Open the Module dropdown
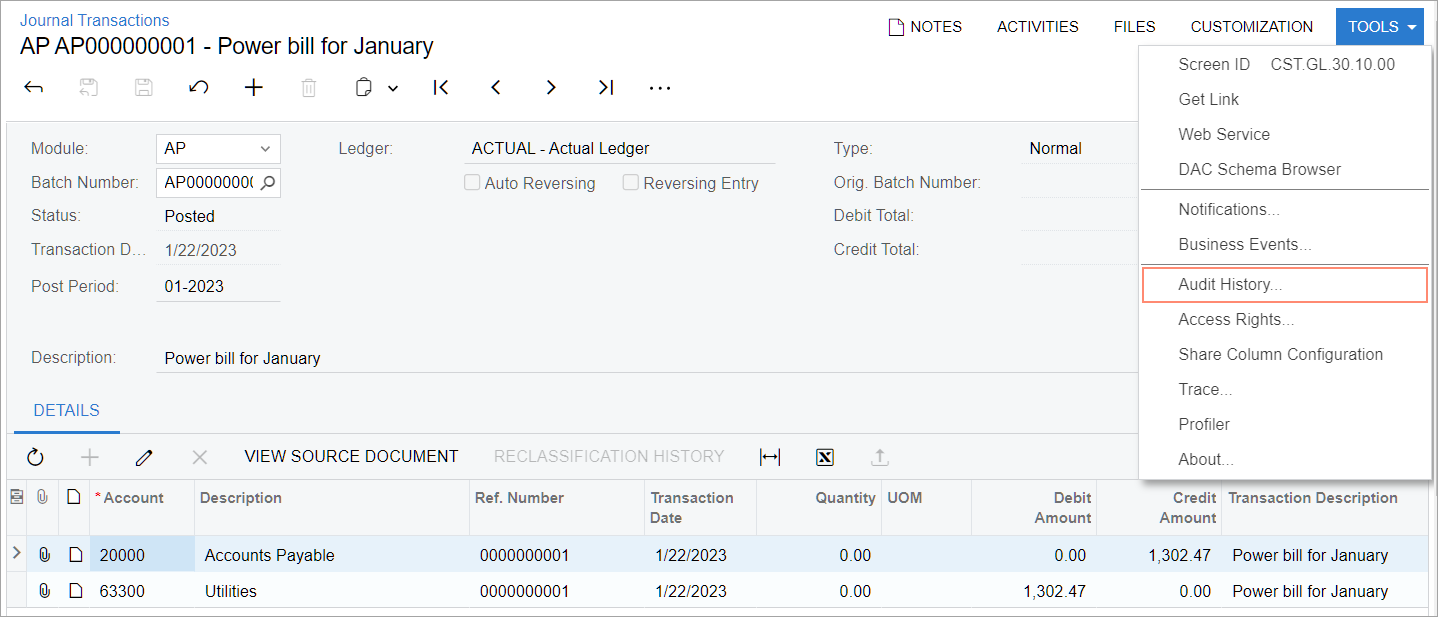This screenshot has height=617, width=1438. [265, 149]
